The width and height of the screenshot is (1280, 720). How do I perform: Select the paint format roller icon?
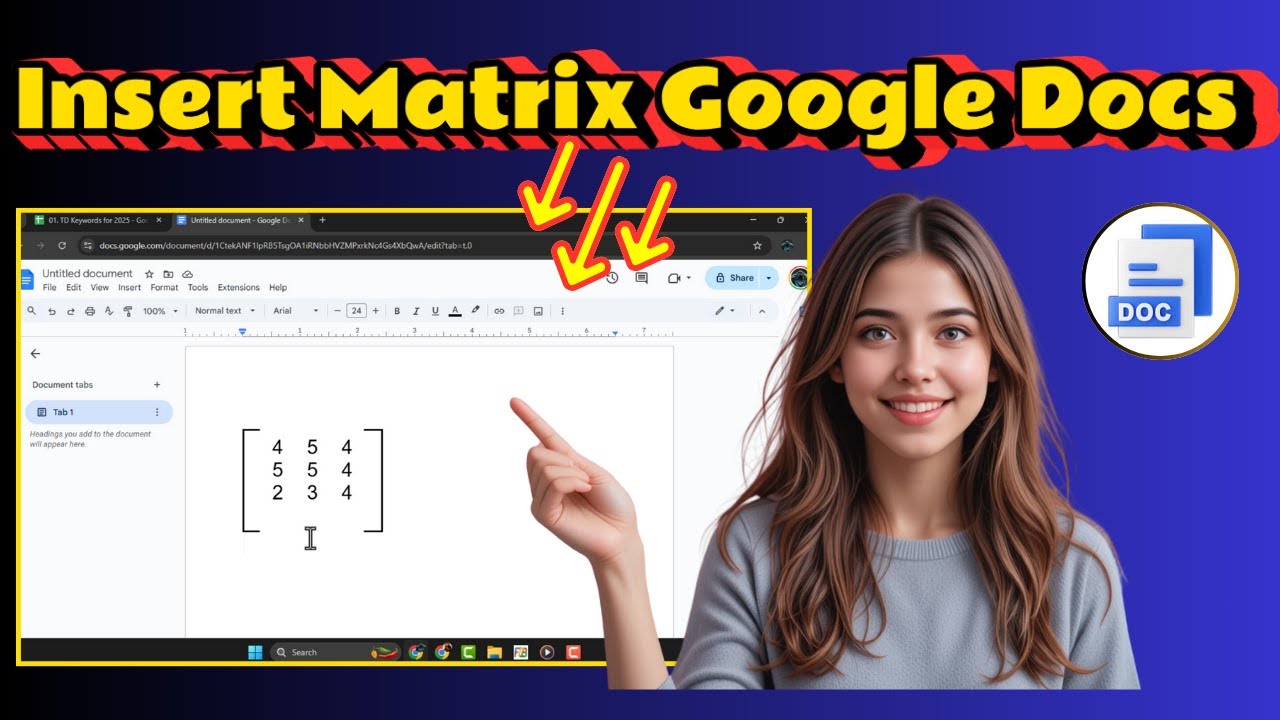tap(127, 311)
